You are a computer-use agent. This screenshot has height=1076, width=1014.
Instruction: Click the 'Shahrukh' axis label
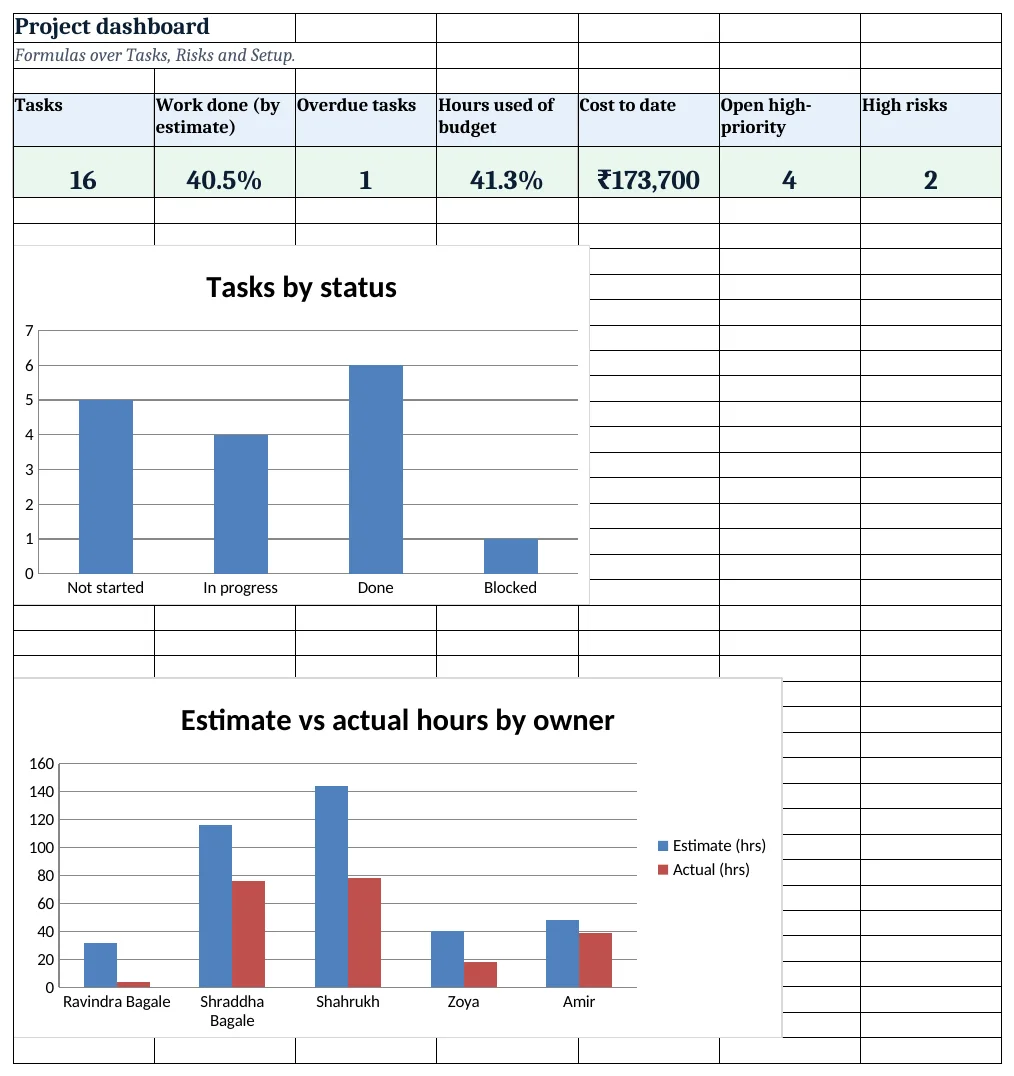348,1002
